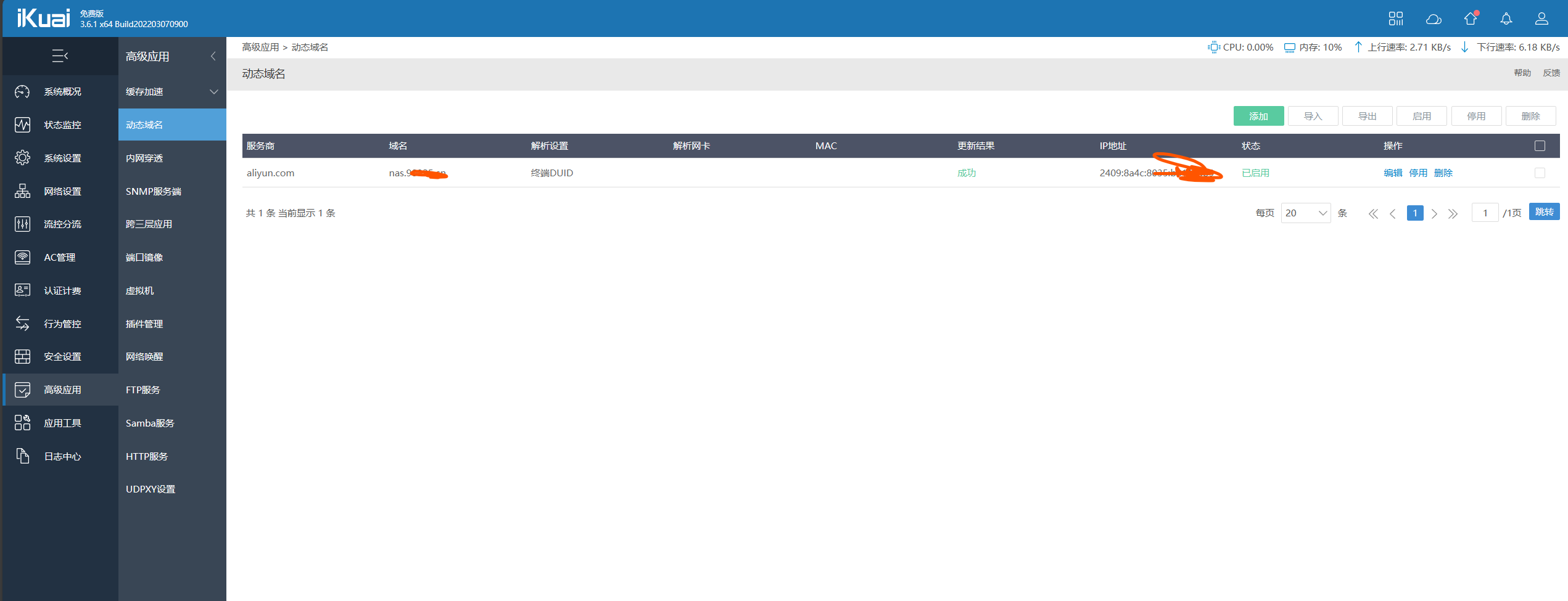Go to last page double-arrow icon
Screen dimensions: 1568x601
click(1453, 213)
